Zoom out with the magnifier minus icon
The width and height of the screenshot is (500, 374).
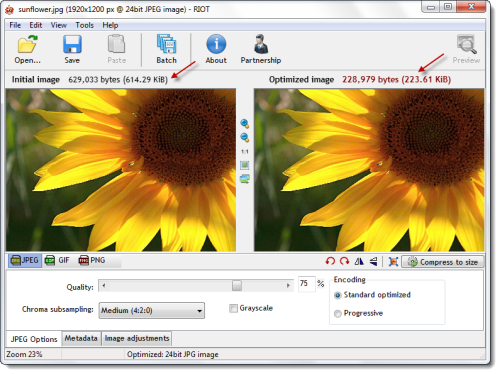[x=244, y=137]
